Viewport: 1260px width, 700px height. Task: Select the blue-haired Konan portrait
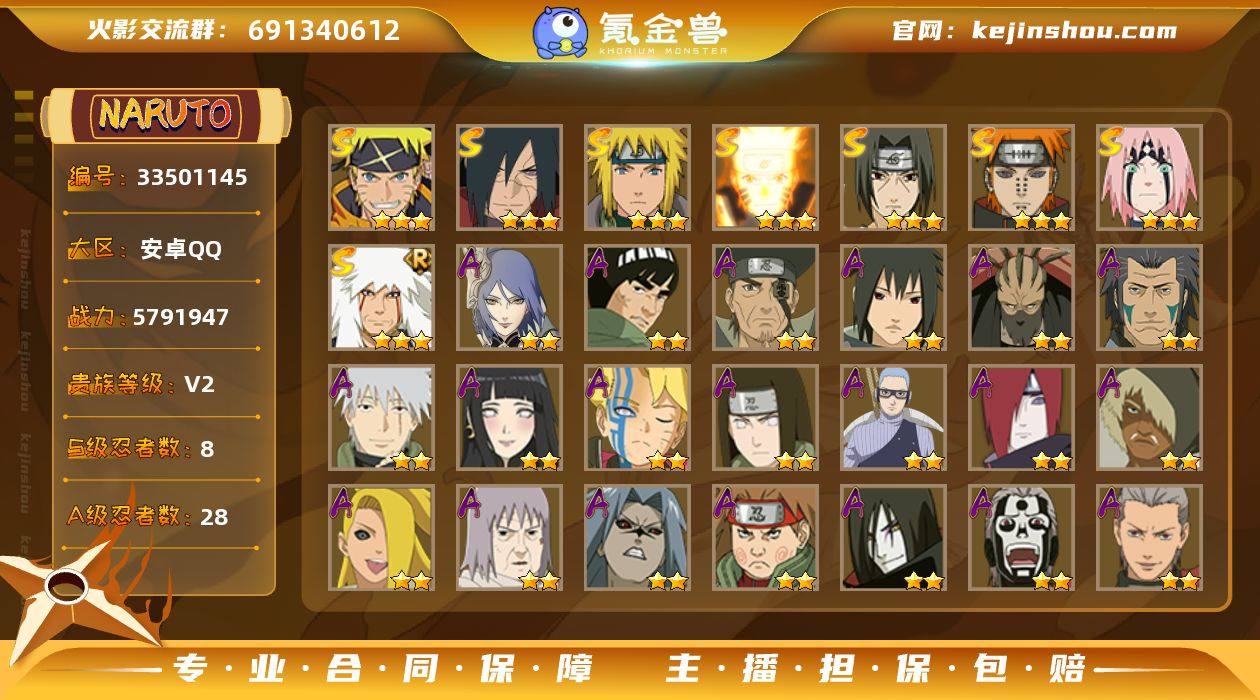[509, 298]
